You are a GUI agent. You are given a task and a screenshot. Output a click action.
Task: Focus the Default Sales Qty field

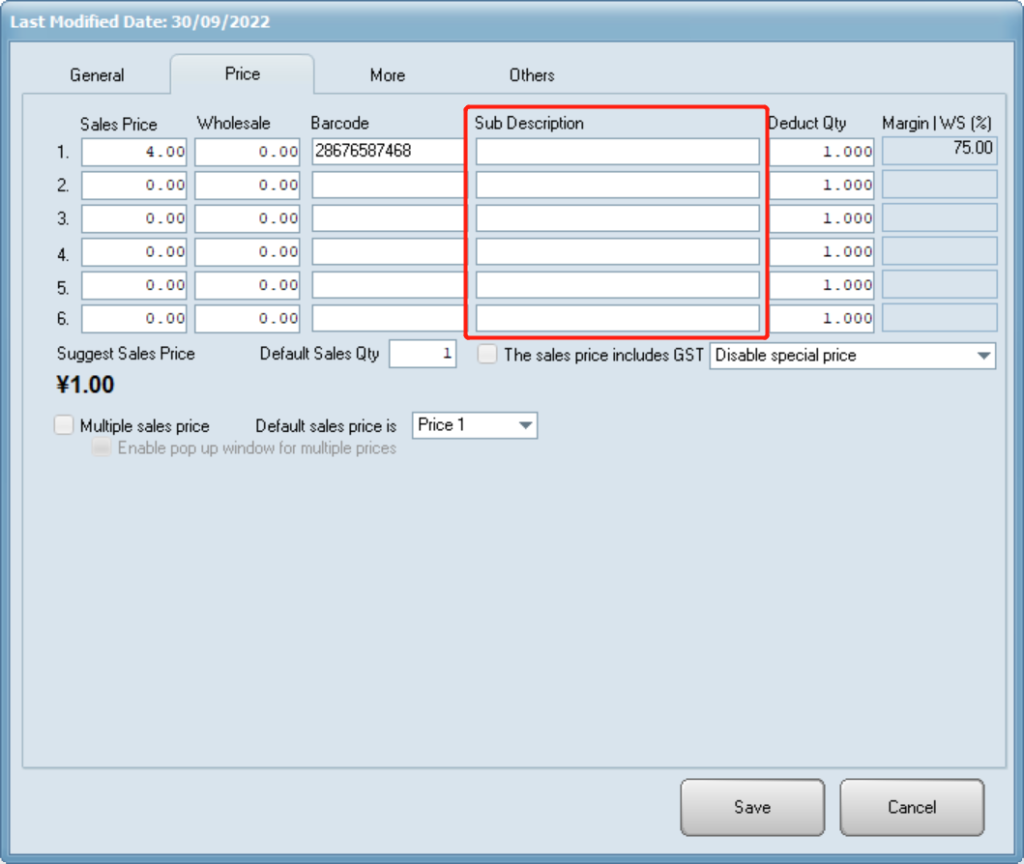[422, 354]
